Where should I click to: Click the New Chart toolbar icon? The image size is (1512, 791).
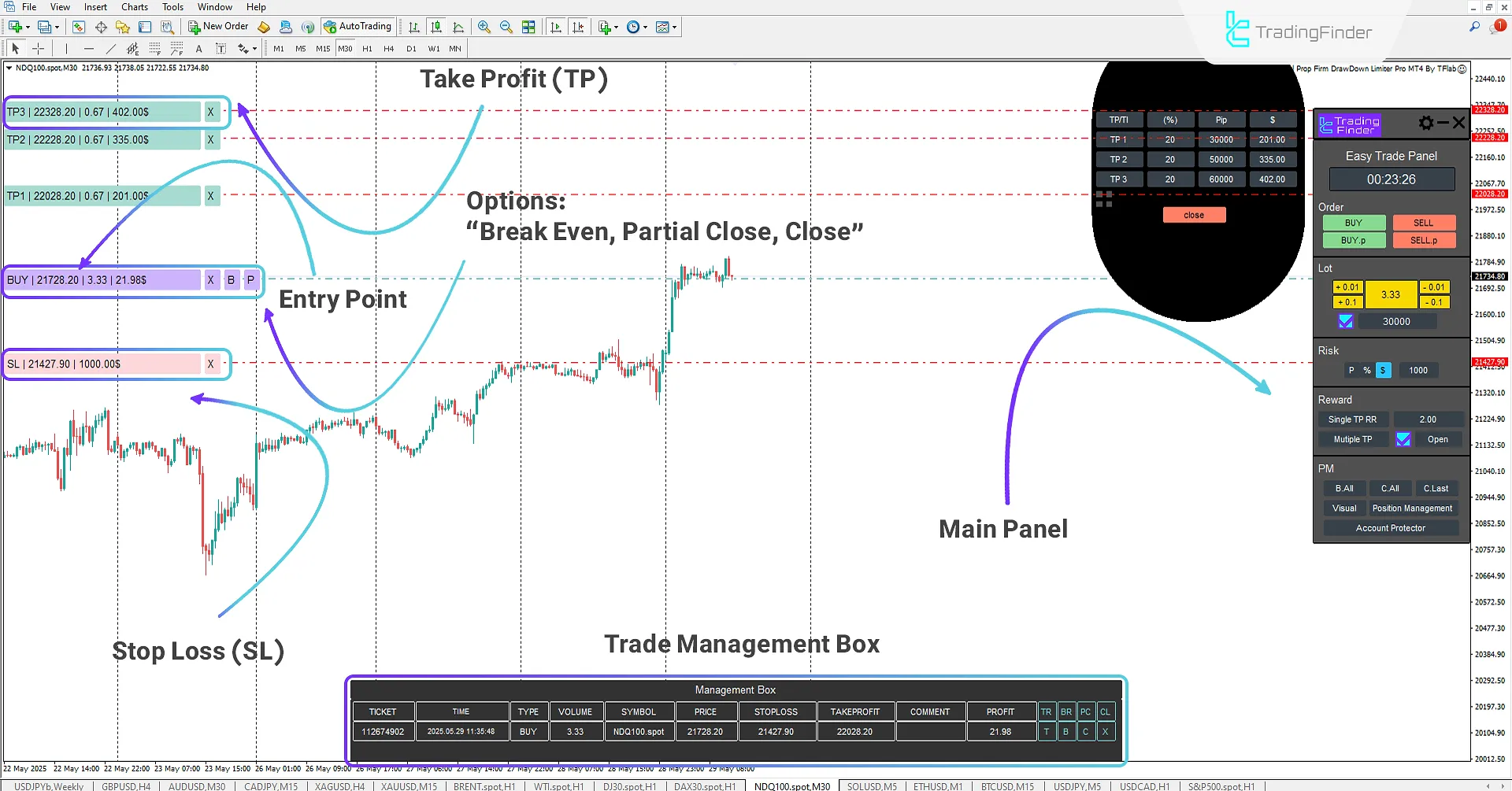pyautogui.click(x=15, y=27)
